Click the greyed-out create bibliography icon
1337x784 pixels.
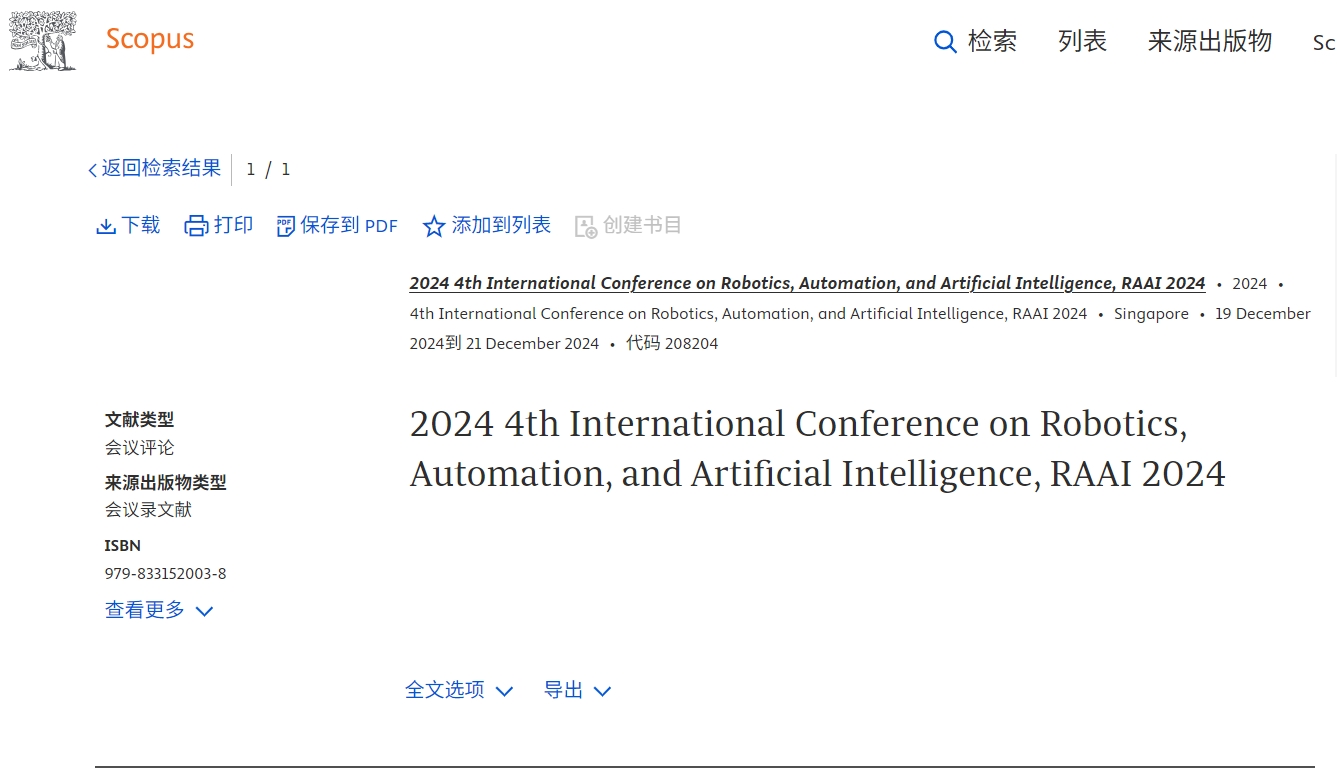586,227
